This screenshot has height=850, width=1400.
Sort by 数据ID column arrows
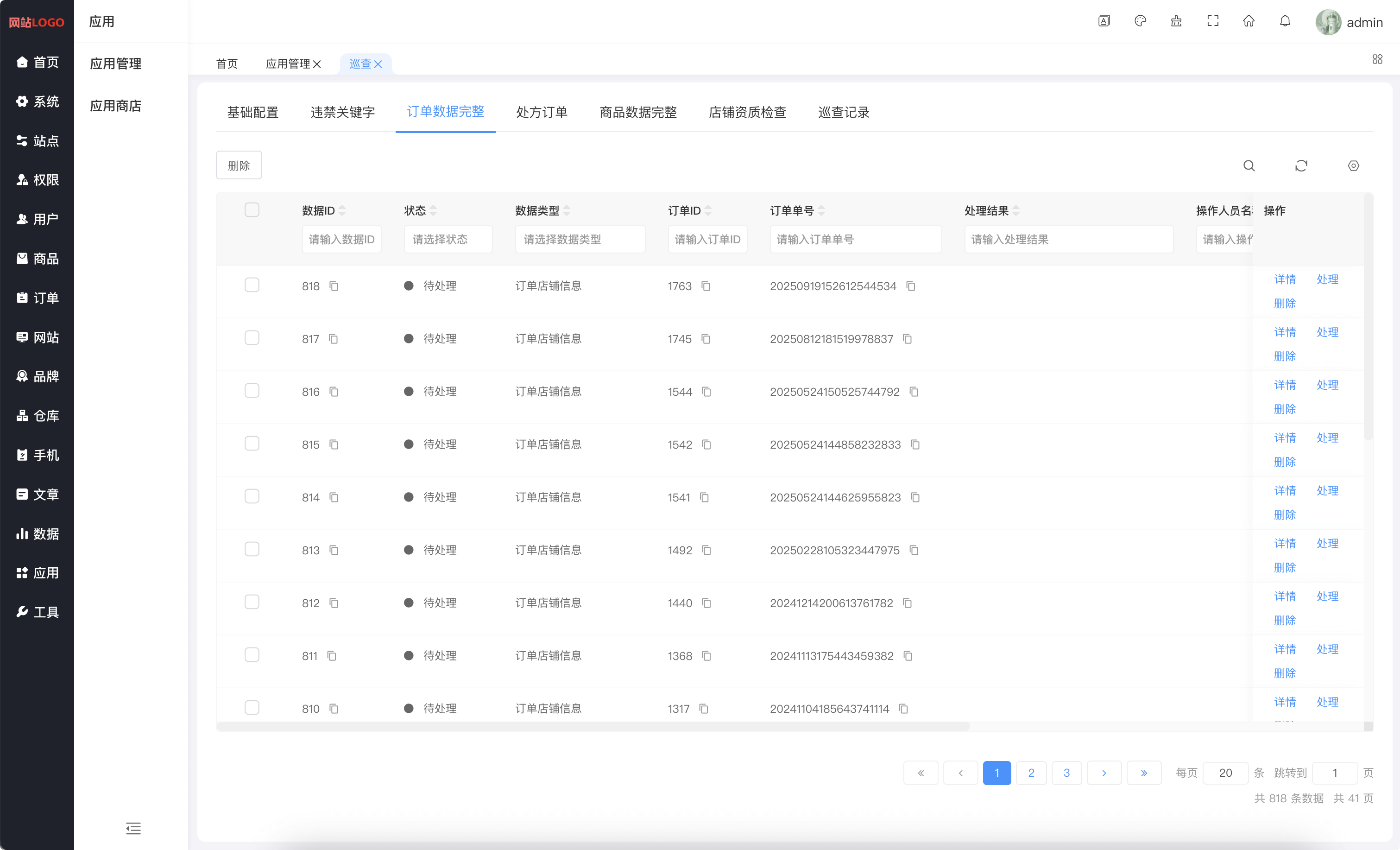[x=342, y=211]
